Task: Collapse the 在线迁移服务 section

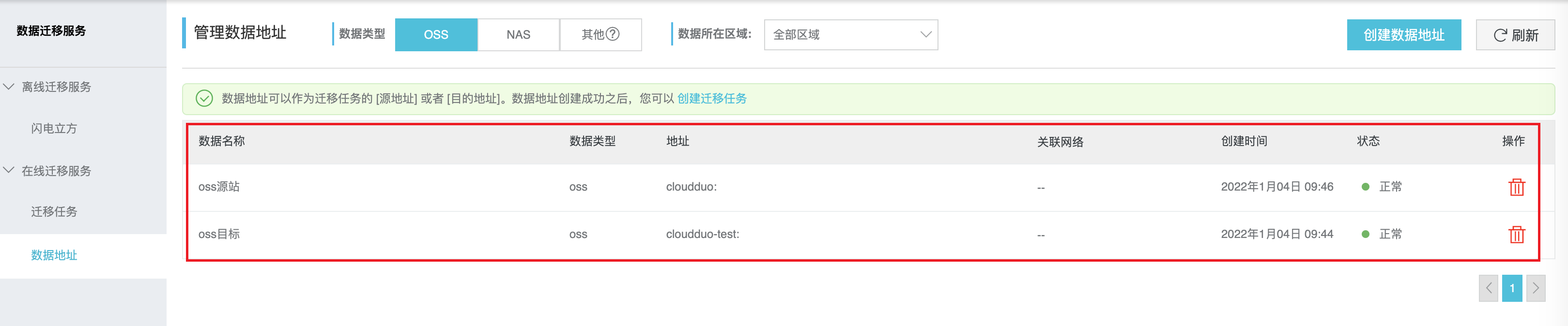Action: [9, 170]
